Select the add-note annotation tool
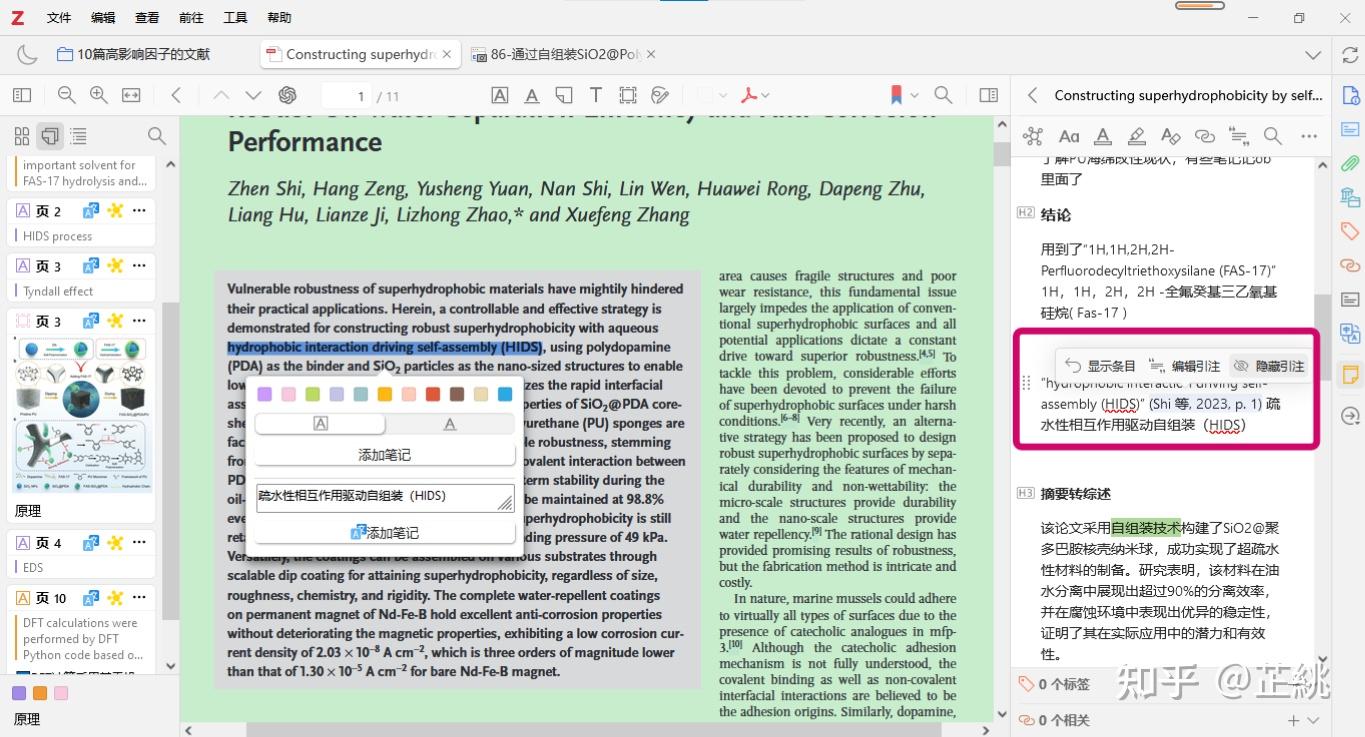 click(x=565, y=94)
